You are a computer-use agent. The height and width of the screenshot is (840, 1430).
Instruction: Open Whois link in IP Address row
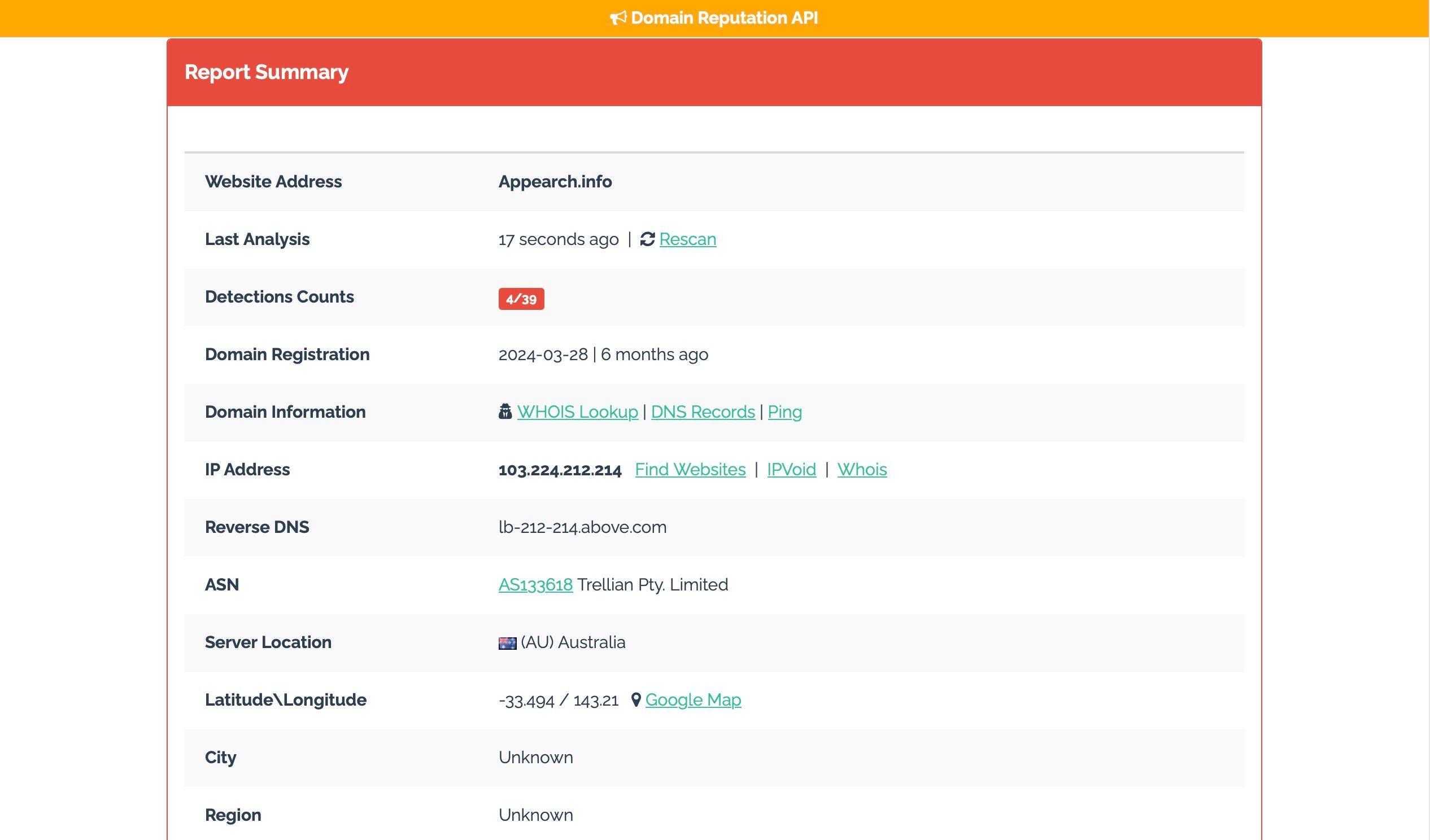(862, 470)
